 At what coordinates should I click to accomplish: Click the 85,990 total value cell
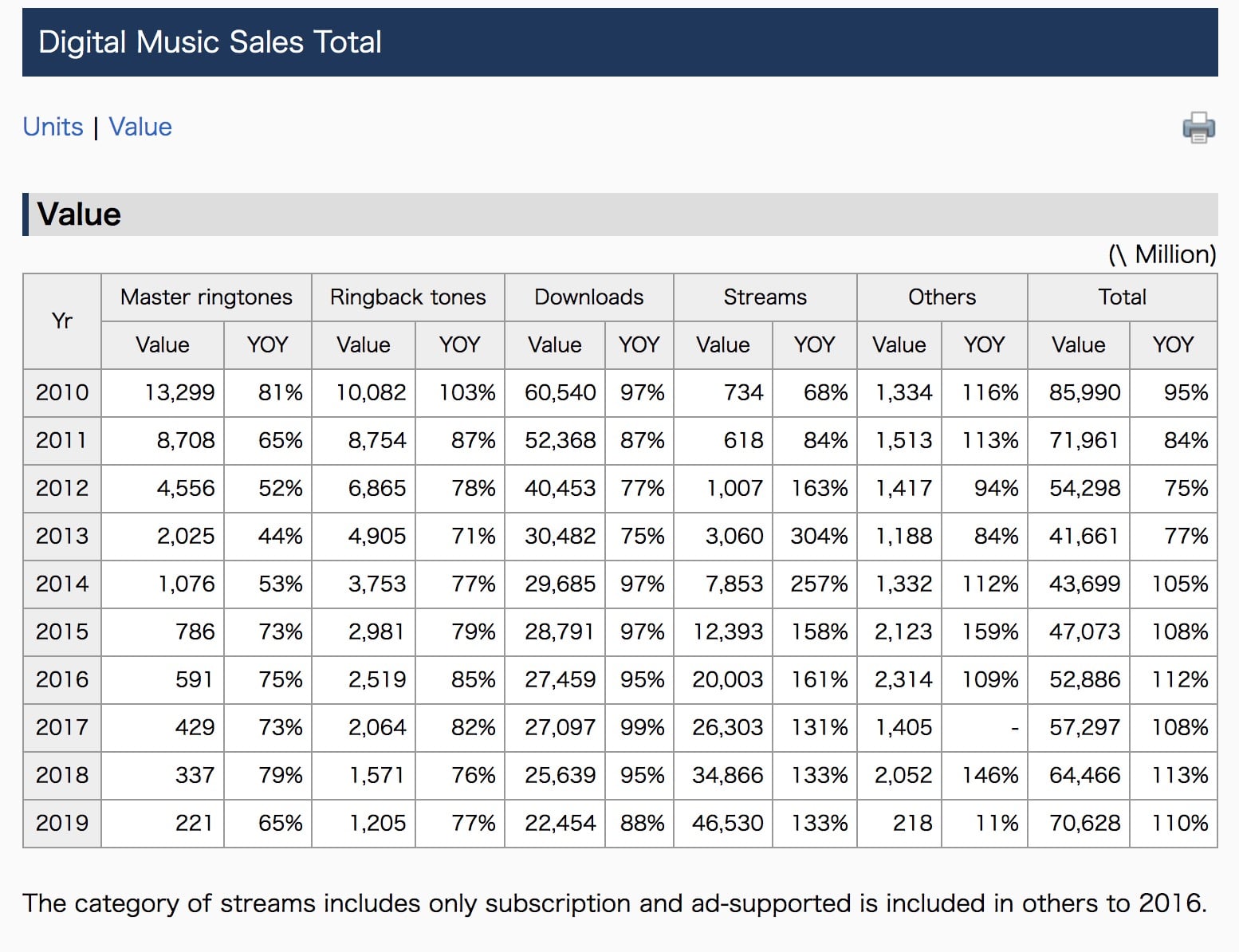click(1084, 392)
